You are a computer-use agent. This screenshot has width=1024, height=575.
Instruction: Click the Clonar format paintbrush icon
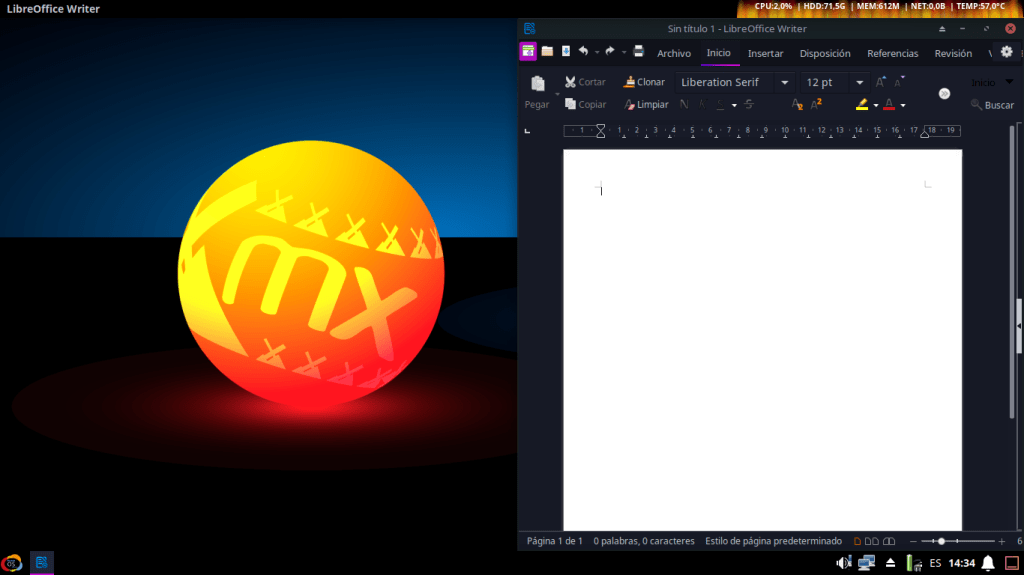pos(629,82)
